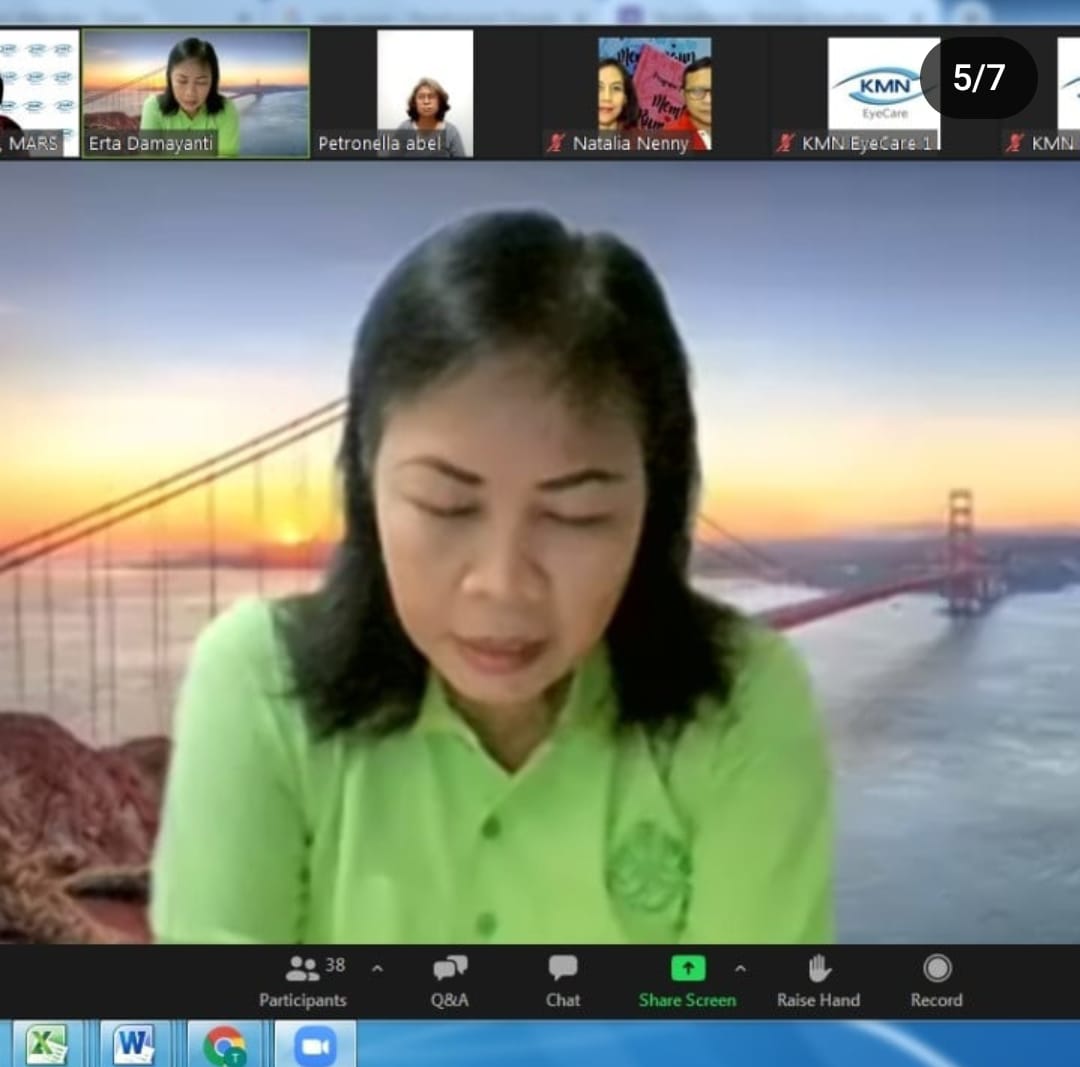Expand the chevron next to Participants
Image resolution: width=1080 pixels, height=1067 pixels.
pos(377,968)
